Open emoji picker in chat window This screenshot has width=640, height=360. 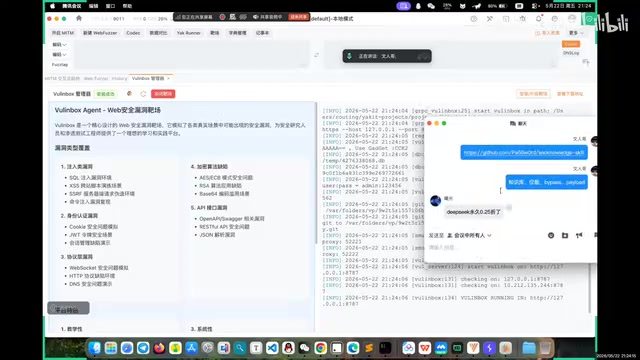pos(551,235)
